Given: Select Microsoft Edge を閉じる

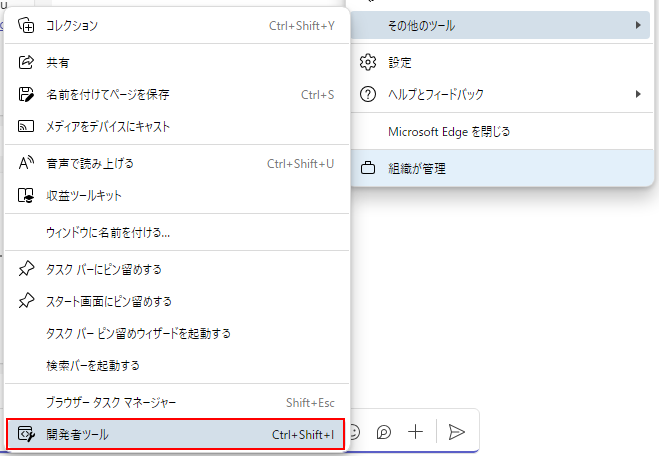Looking at the screenshot, I should 502,132.
